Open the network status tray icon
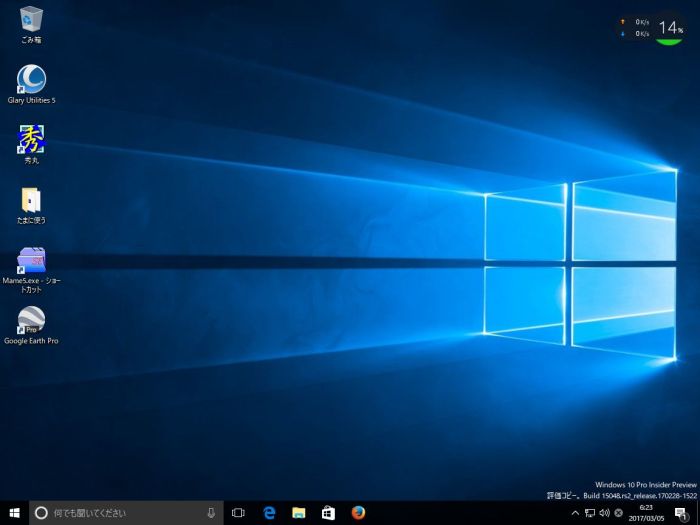The height and width of the screenshot is (525, 700). click(x=589, y=513)
